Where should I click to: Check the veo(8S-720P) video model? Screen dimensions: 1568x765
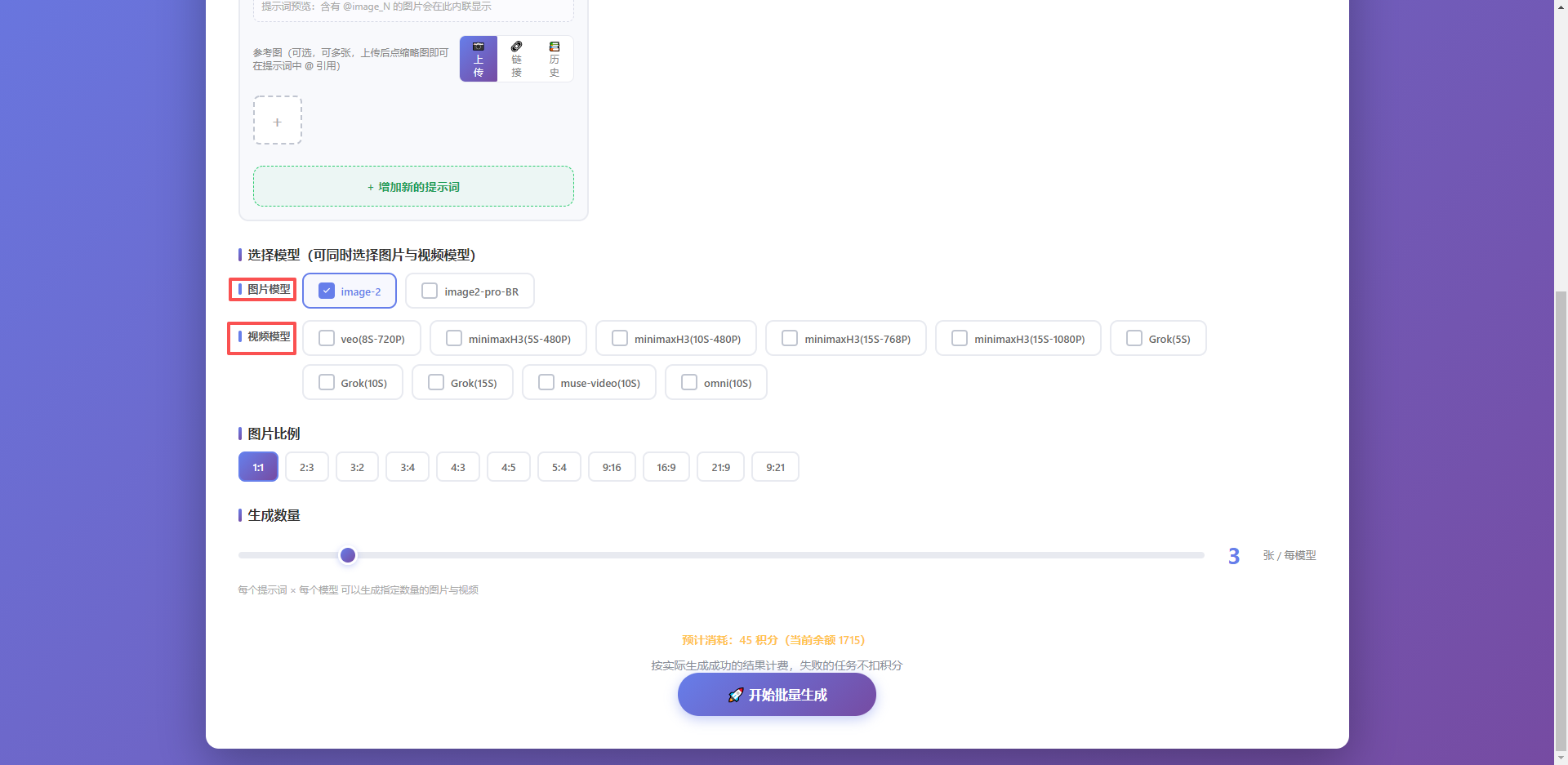point(327,338)
